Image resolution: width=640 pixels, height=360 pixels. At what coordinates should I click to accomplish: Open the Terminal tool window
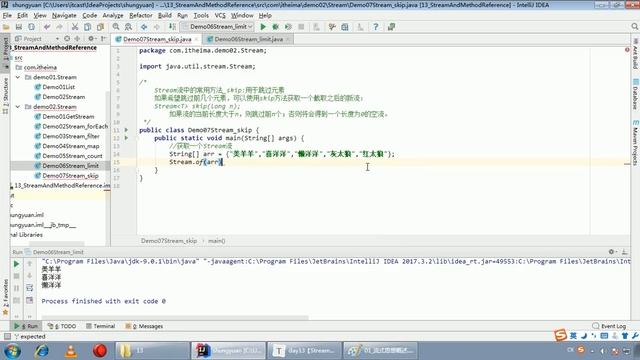100,326
